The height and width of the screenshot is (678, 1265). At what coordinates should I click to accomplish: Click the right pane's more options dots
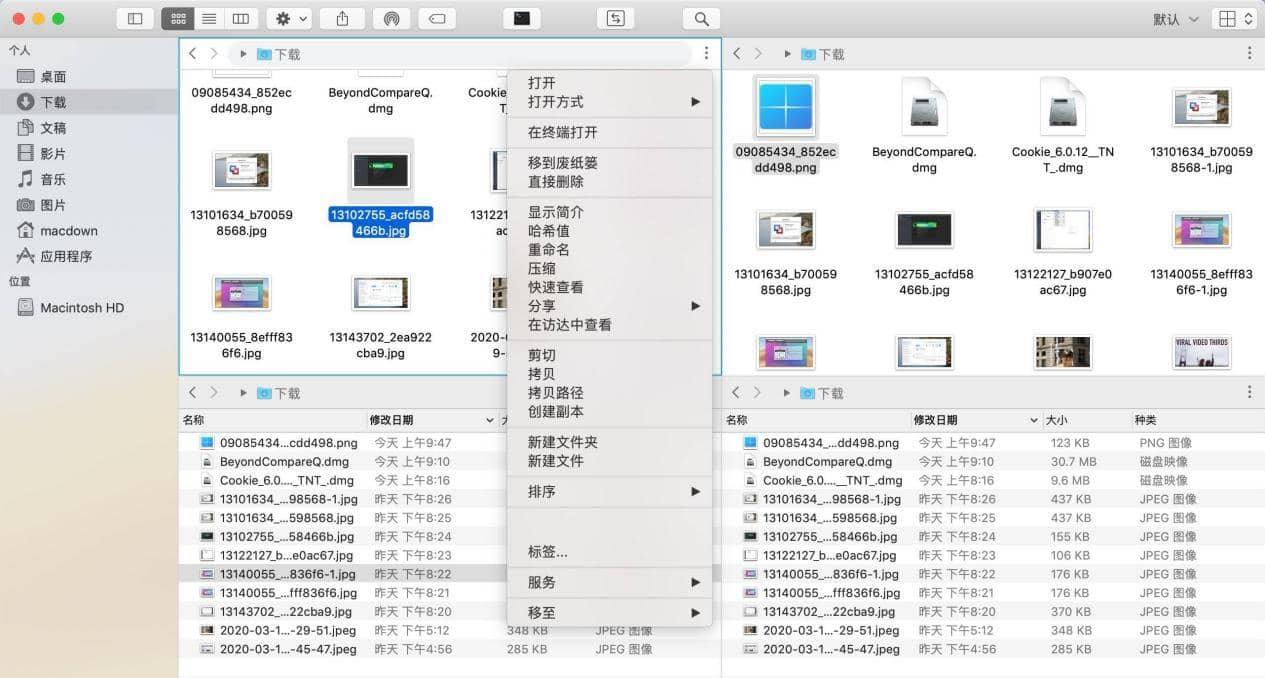pyautogui.click(x=1248, y=53)
